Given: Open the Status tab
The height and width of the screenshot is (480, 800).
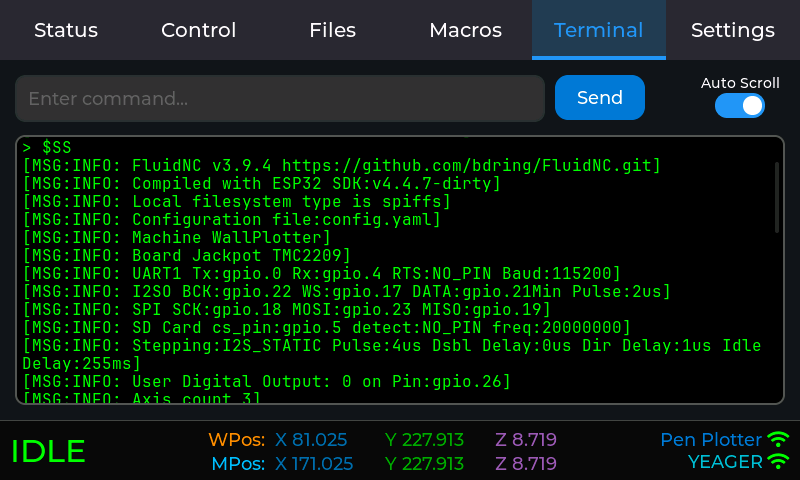Looking at the screenshot, I should [x=66, y=30].
